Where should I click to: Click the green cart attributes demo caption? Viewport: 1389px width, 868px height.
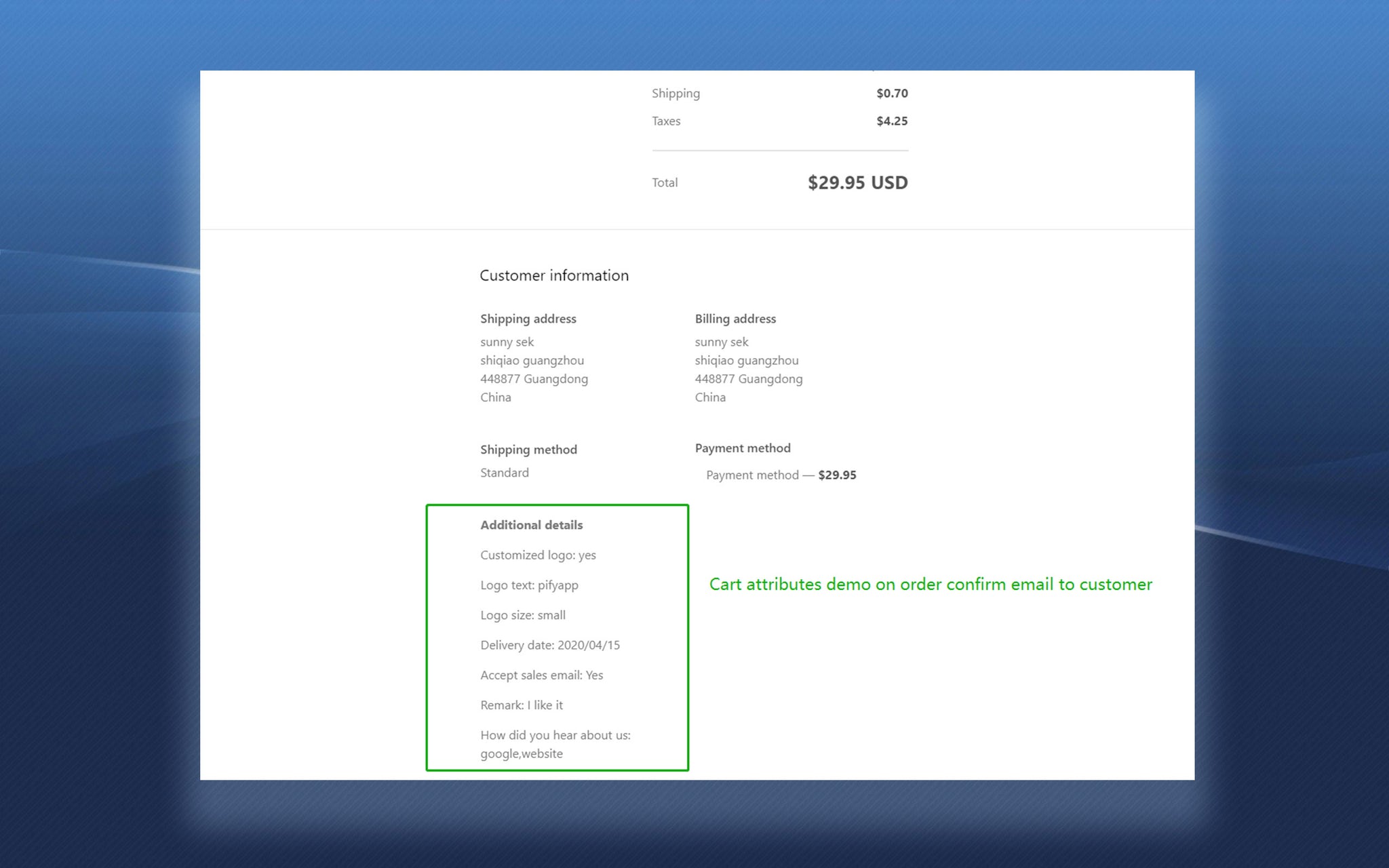[930, 585]
